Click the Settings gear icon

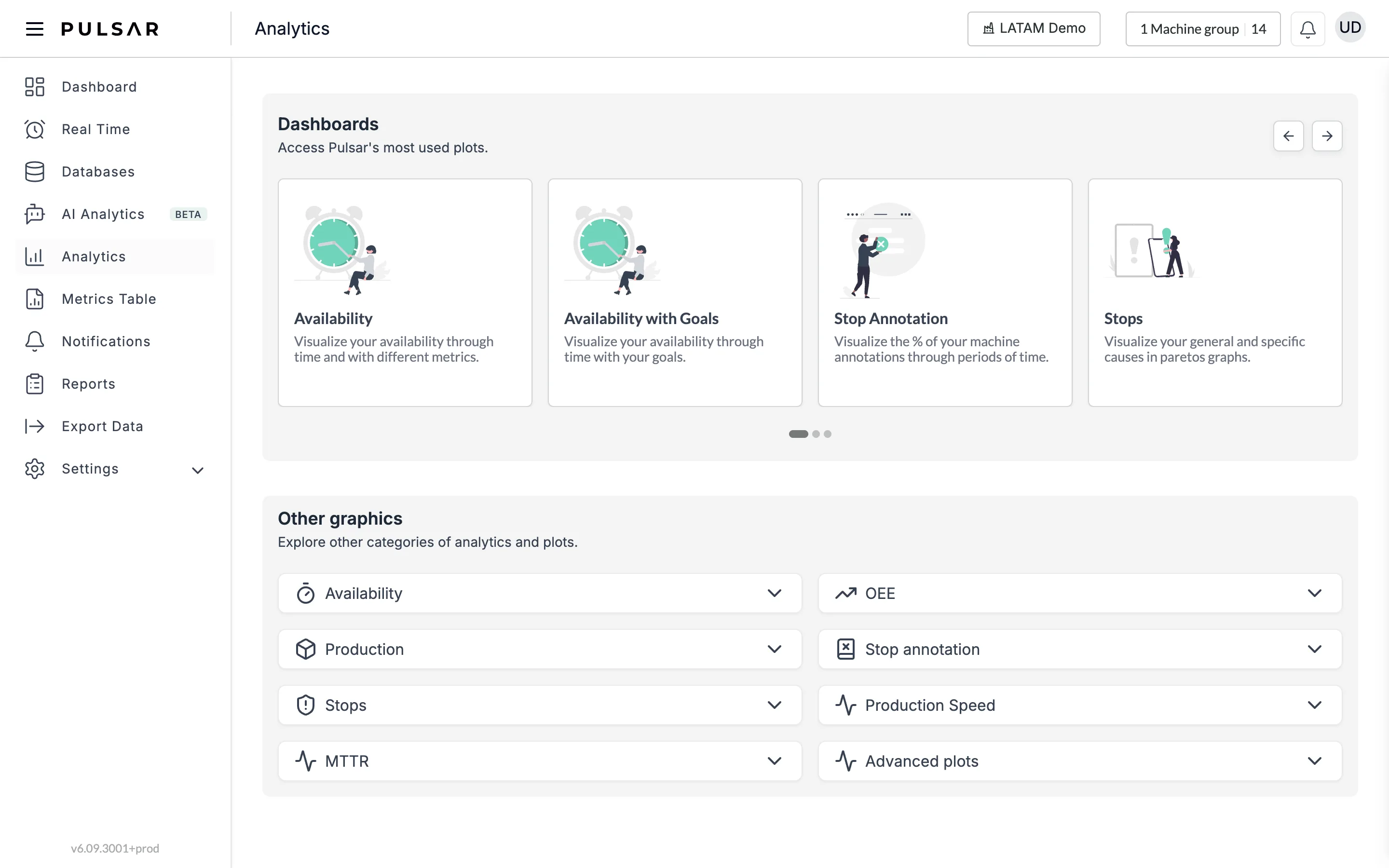pos(34,468)
